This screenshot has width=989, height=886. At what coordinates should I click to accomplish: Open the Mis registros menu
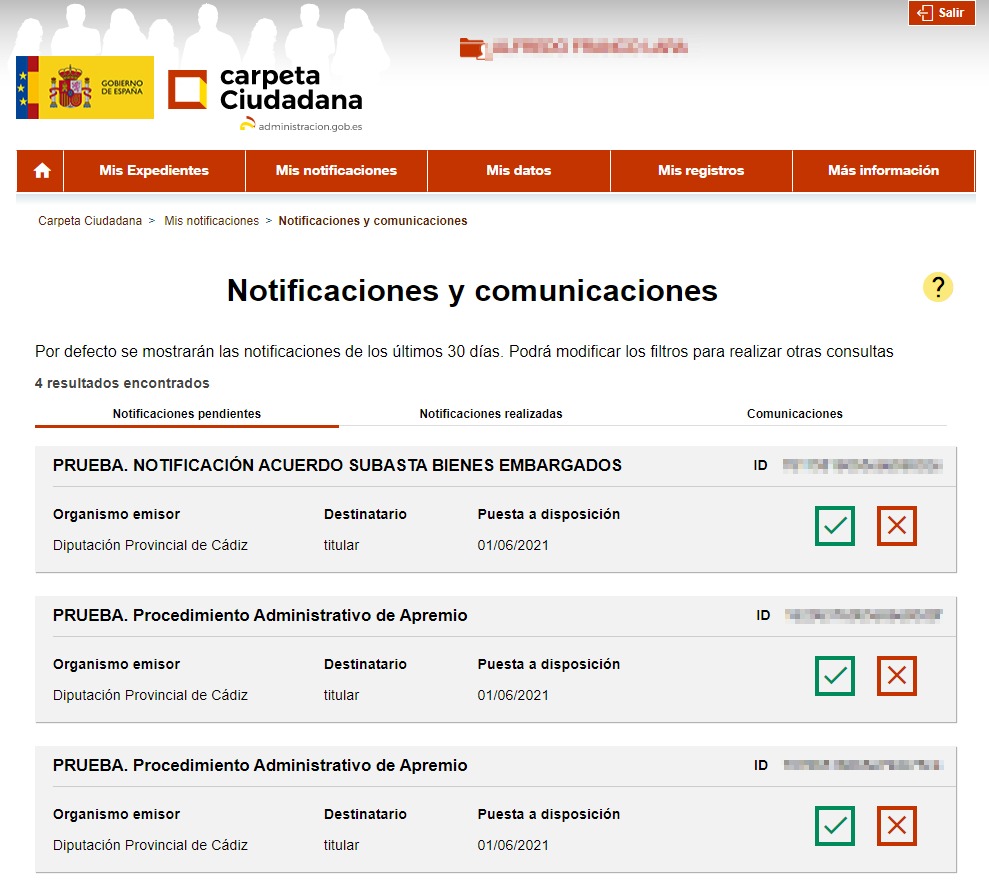[701, 171]
